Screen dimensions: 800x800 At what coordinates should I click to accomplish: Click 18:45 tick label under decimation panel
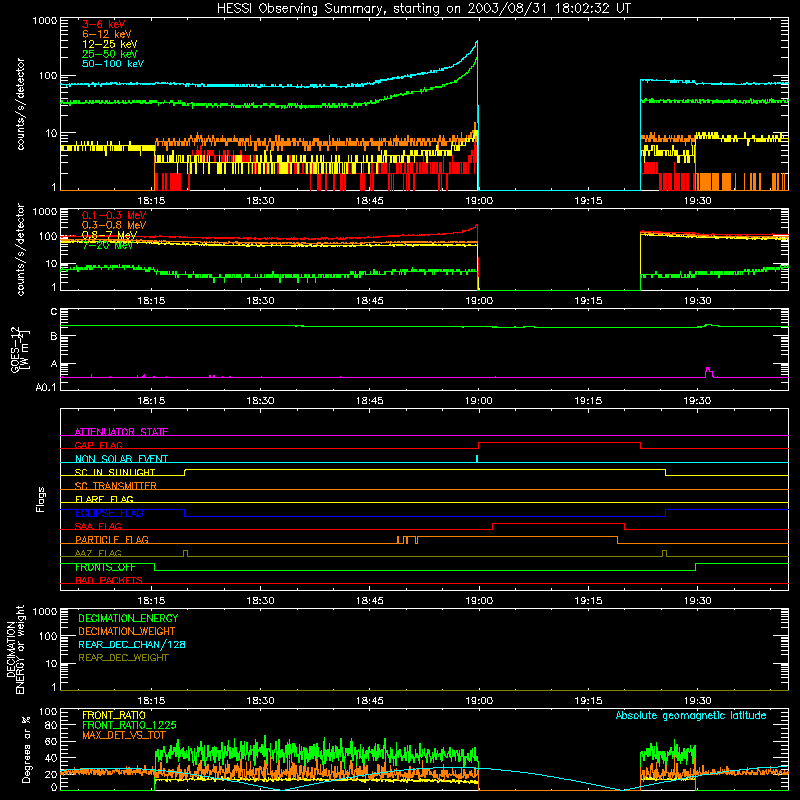(370, 701)
